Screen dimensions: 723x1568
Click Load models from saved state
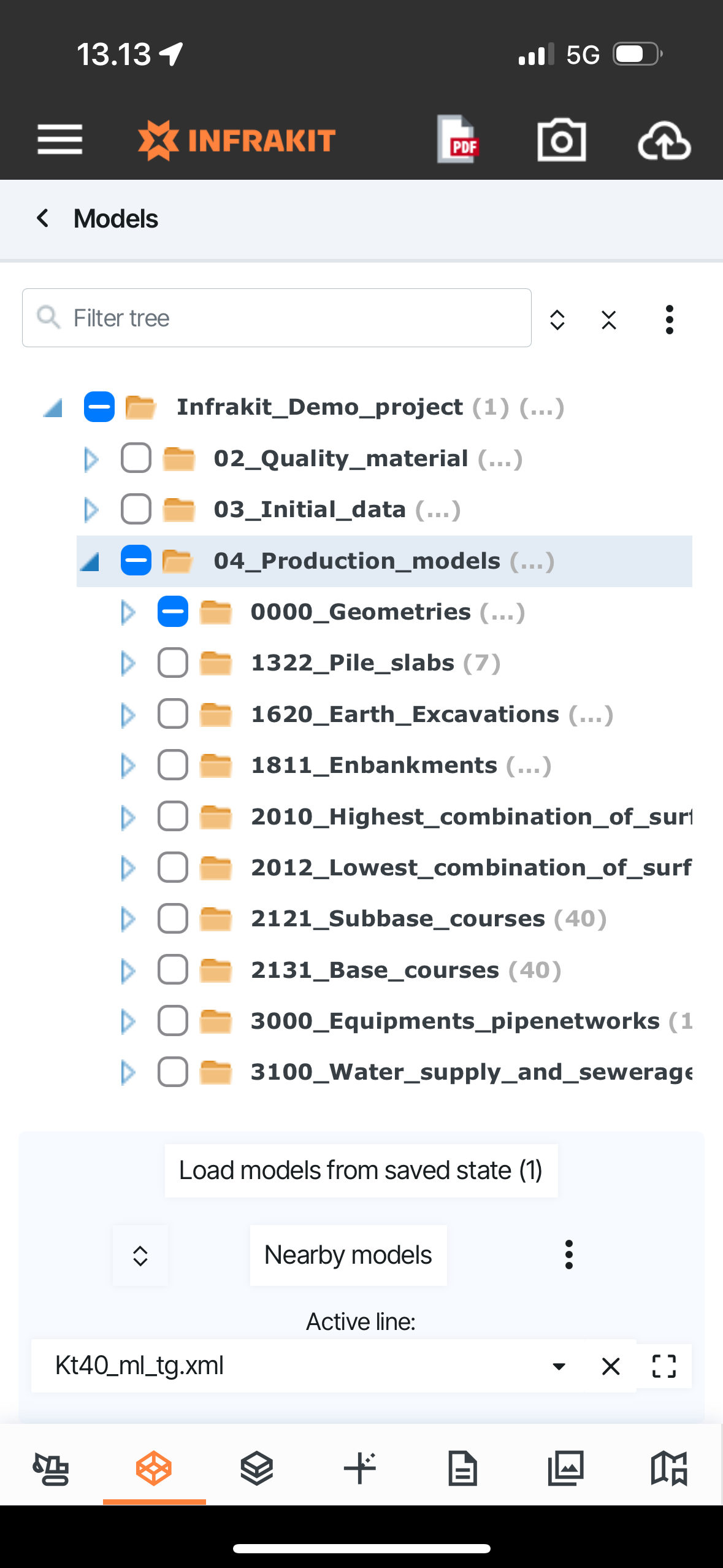[x=361, y=1170]
